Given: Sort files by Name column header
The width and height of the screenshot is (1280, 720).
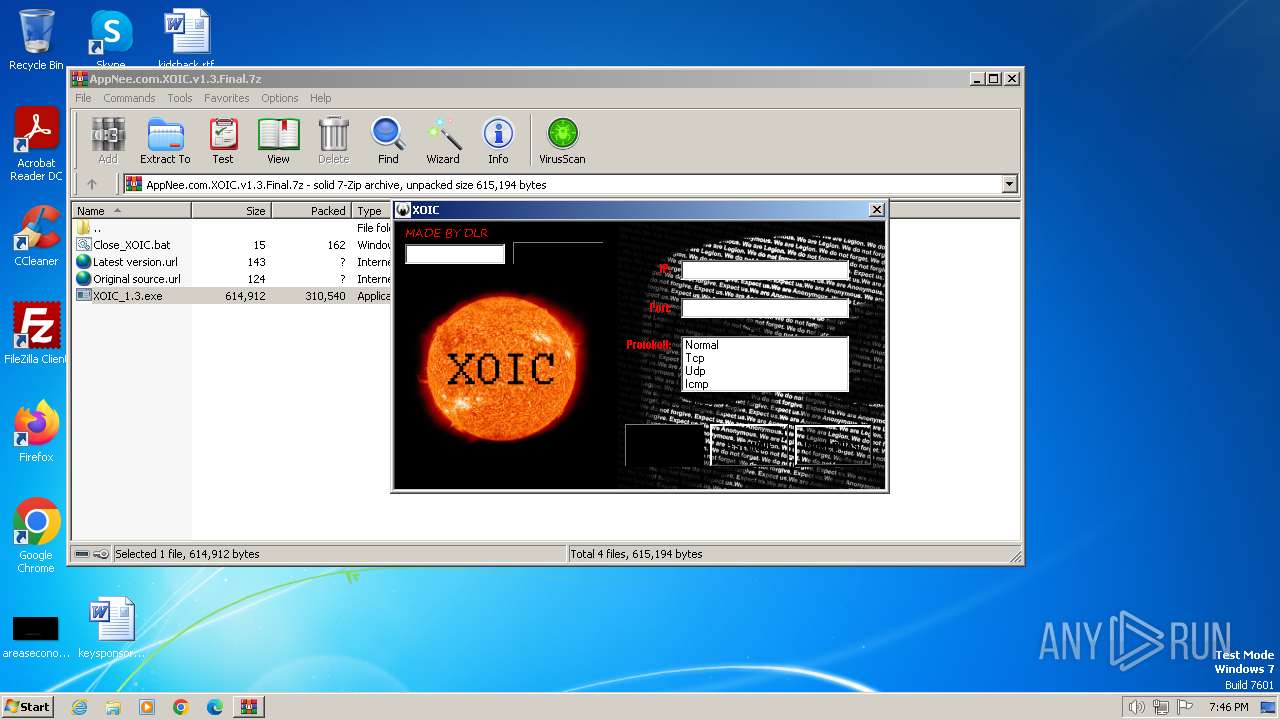Looking at the screenshot, I should coord(132,211).
